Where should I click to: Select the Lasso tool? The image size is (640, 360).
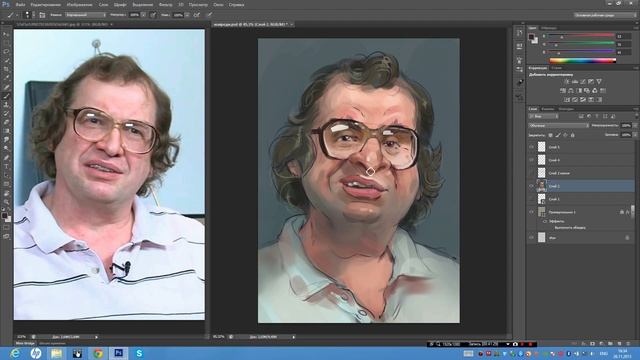click(6, 52)
